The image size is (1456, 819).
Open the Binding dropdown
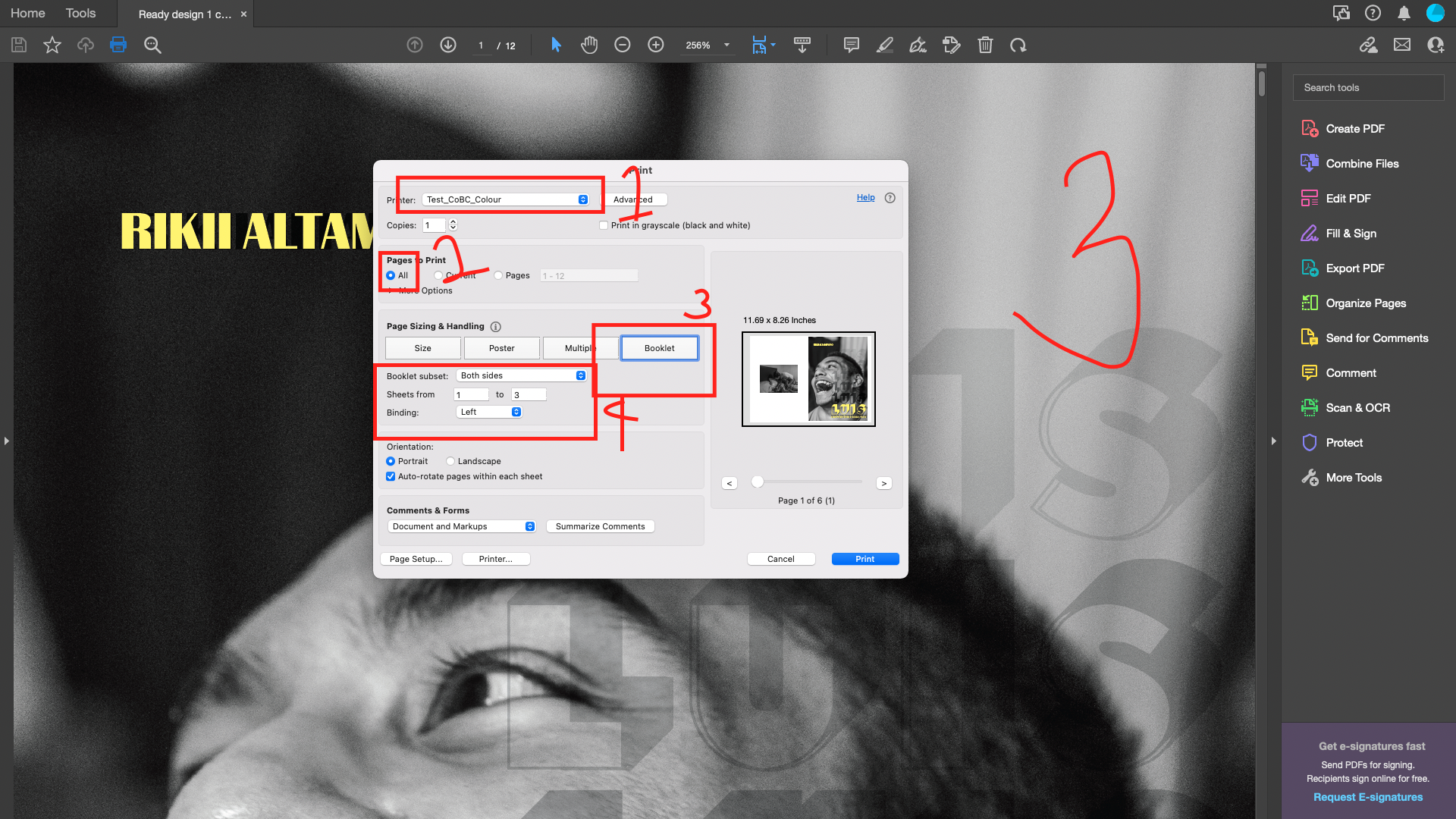[489, 412]
